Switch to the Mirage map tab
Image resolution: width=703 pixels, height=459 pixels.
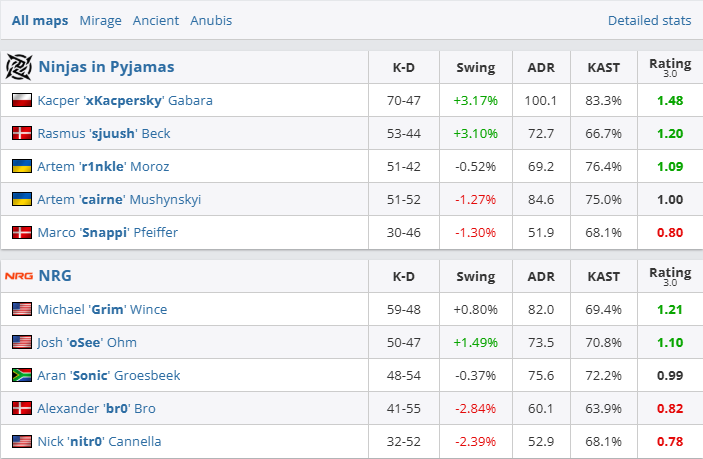click(x=100, y=20)
